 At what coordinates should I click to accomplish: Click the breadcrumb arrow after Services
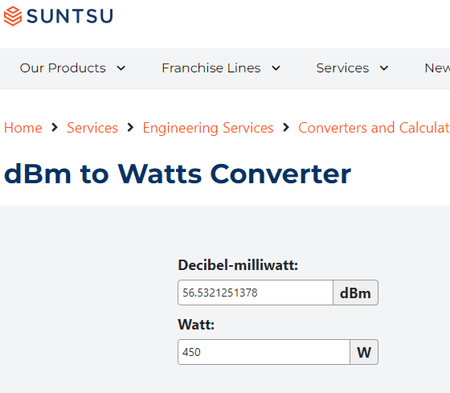point(130,127)
